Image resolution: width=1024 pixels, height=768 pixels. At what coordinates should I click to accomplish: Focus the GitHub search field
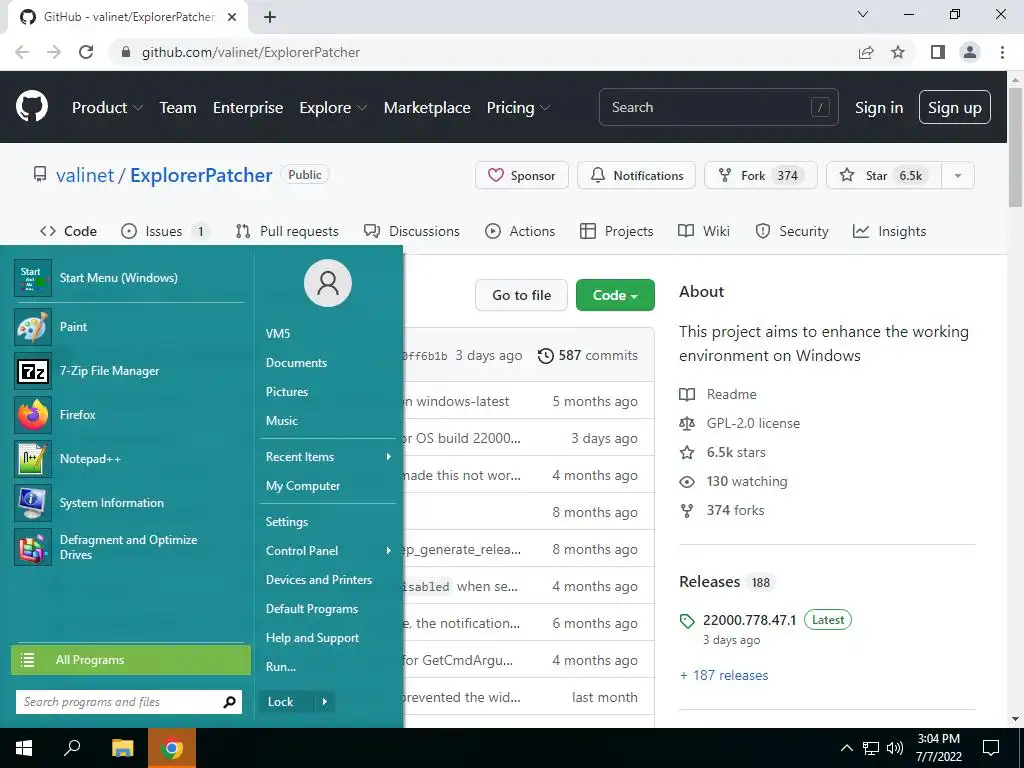pyautogui.click(x=718, y=108)
